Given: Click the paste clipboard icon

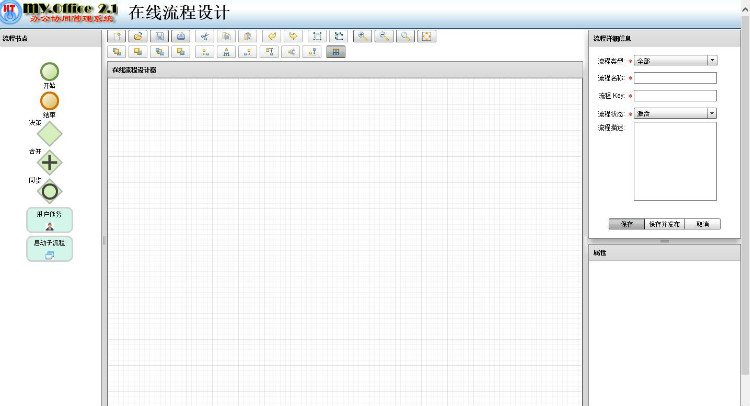Looking at the screenshot, I should tap(247, 36).
